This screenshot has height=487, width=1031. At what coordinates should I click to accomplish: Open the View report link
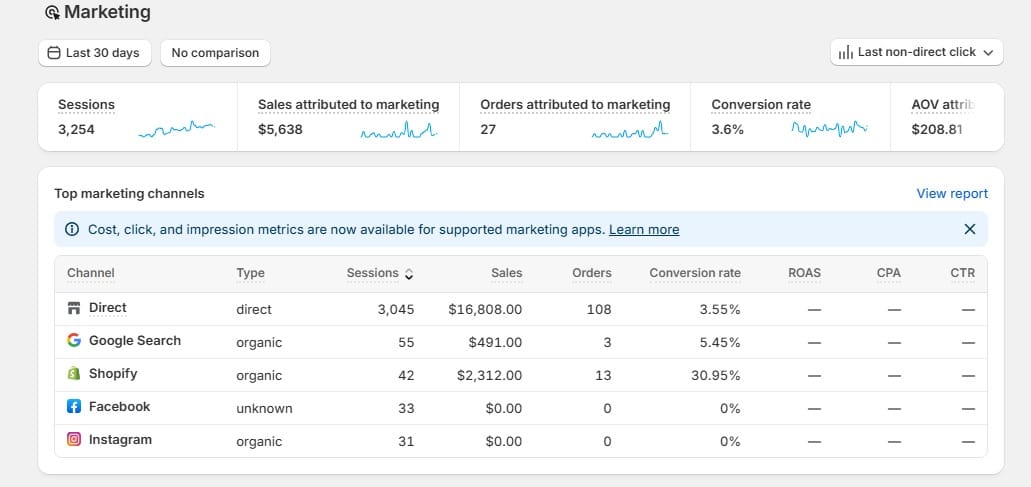click(x=952, y=193)
